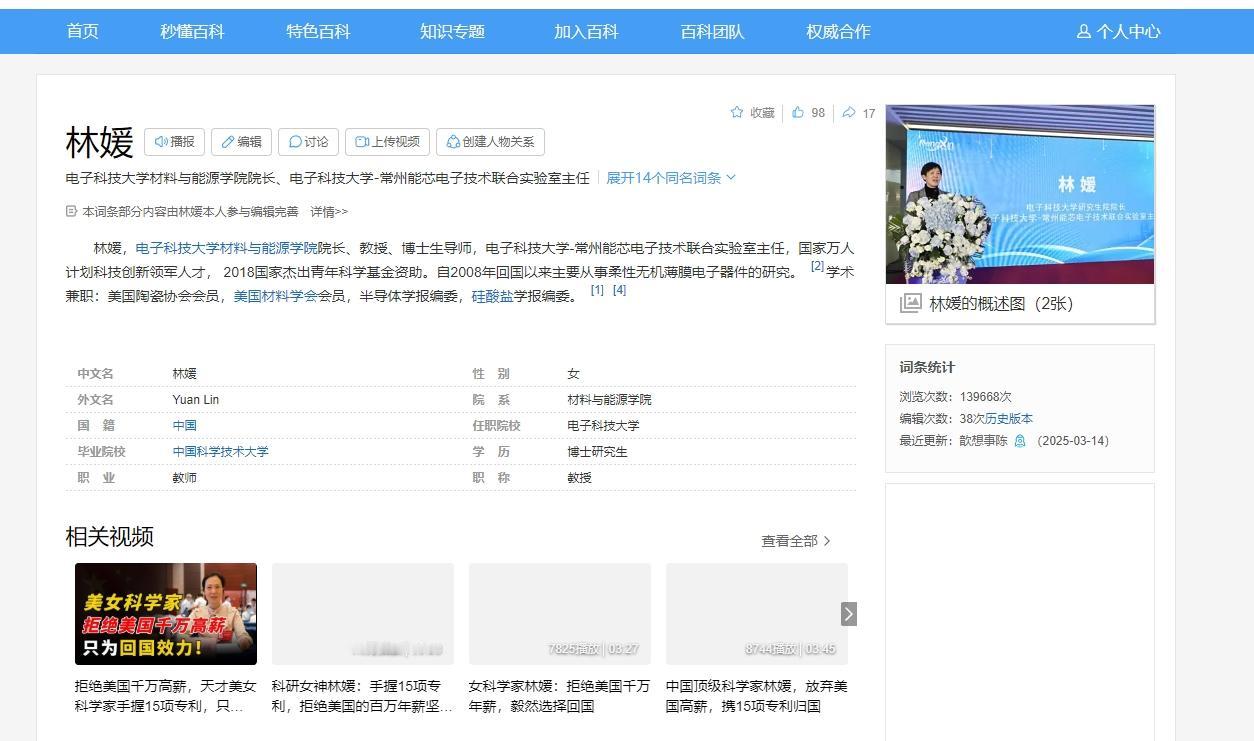This screenshot has height=741, width=1254.
Task: Click the 电子科技大学 value in 任职院校 row
Action: click(x=603, y=426)
